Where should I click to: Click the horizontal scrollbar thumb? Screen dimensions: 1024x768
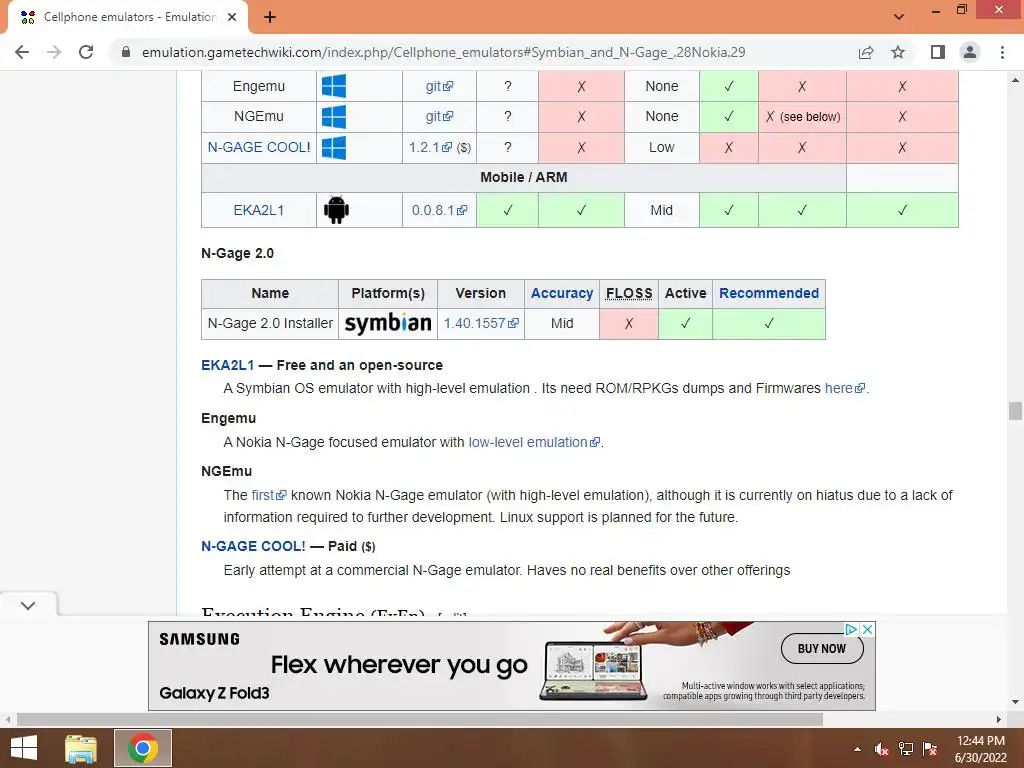pos(419,720)
